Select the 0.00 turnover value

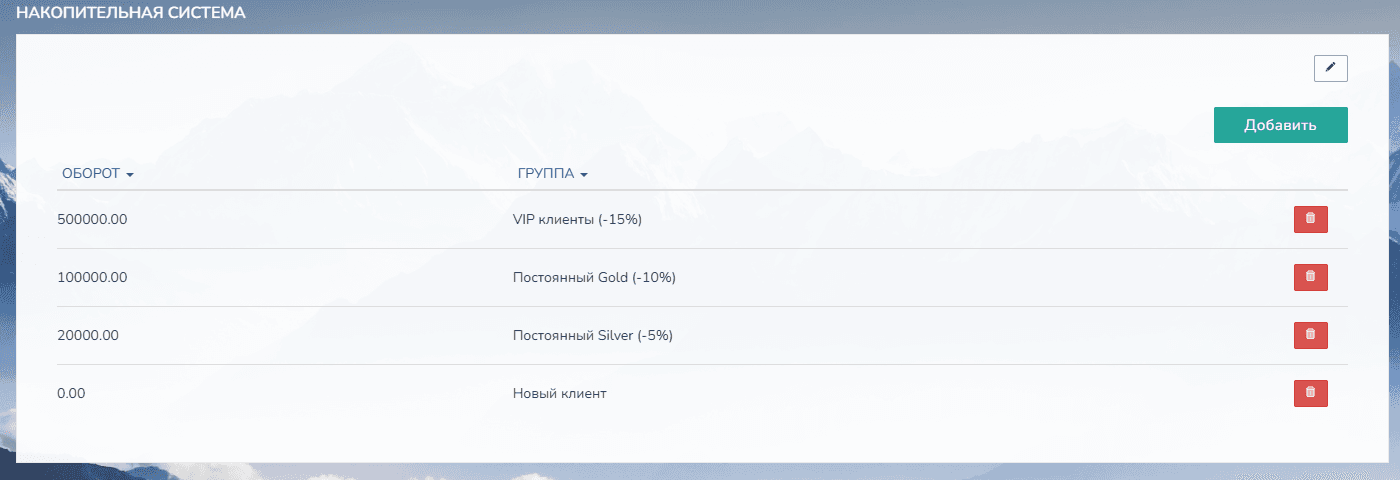click(x=73, y=393)
